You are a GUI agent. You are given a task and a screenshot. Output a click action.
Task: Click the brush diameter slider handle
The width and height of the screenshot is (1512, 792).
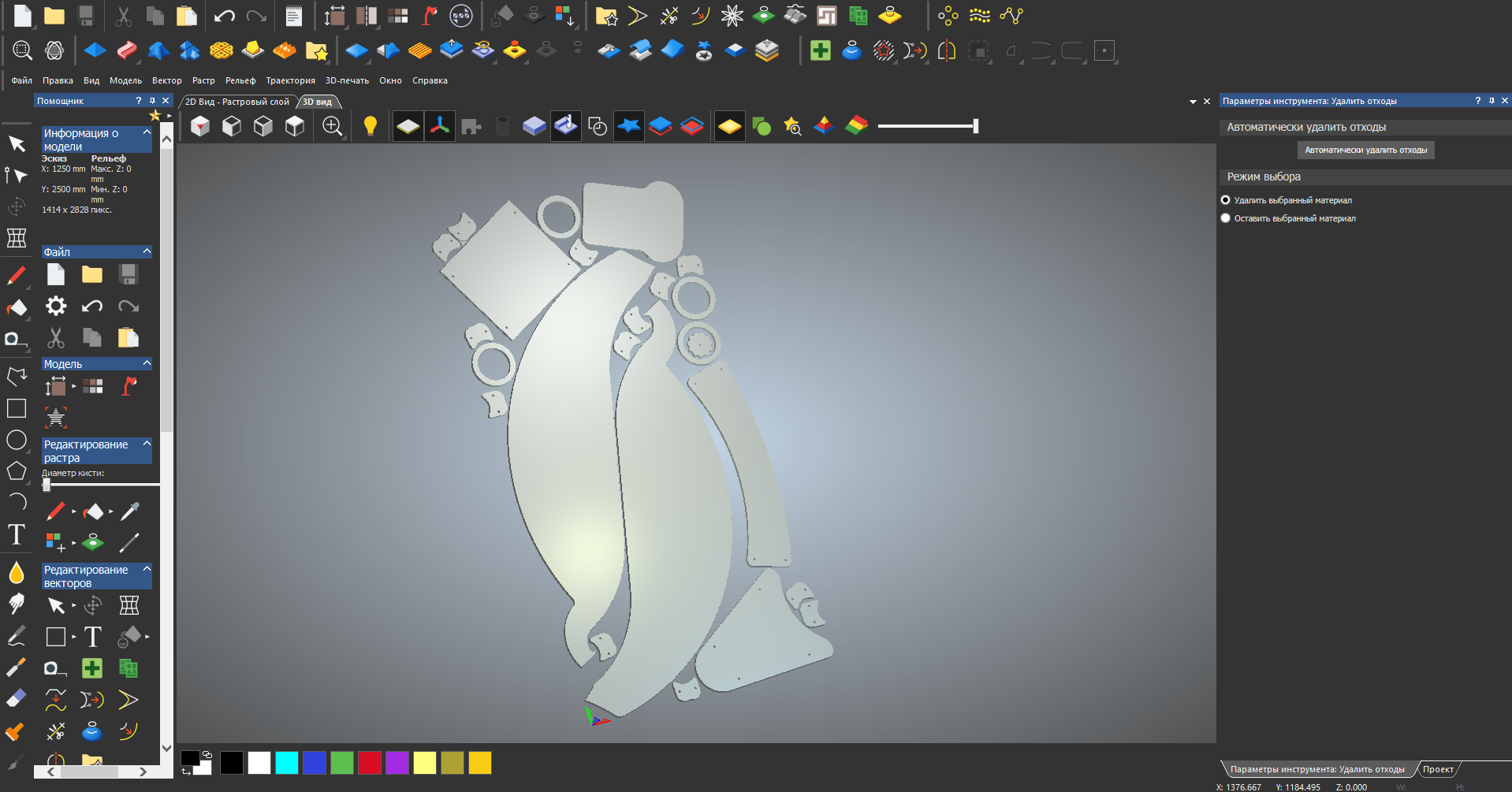[x=47, y=485]
